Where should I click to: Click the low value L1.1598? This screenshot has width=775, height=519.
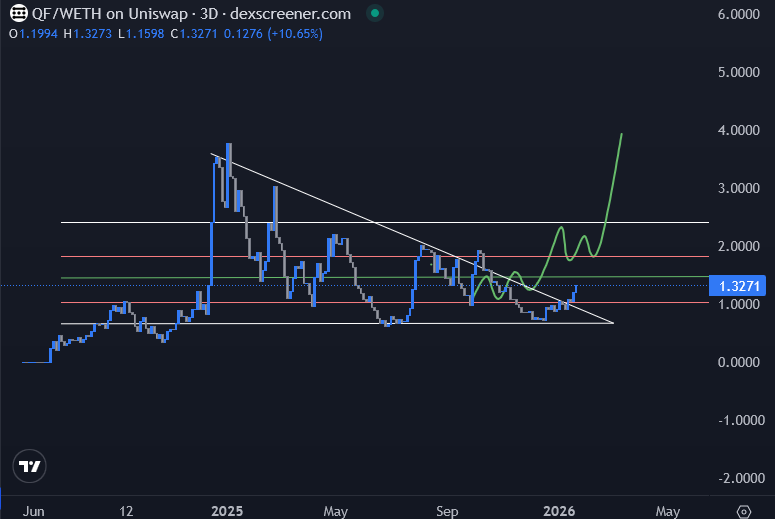pos(141,34)
